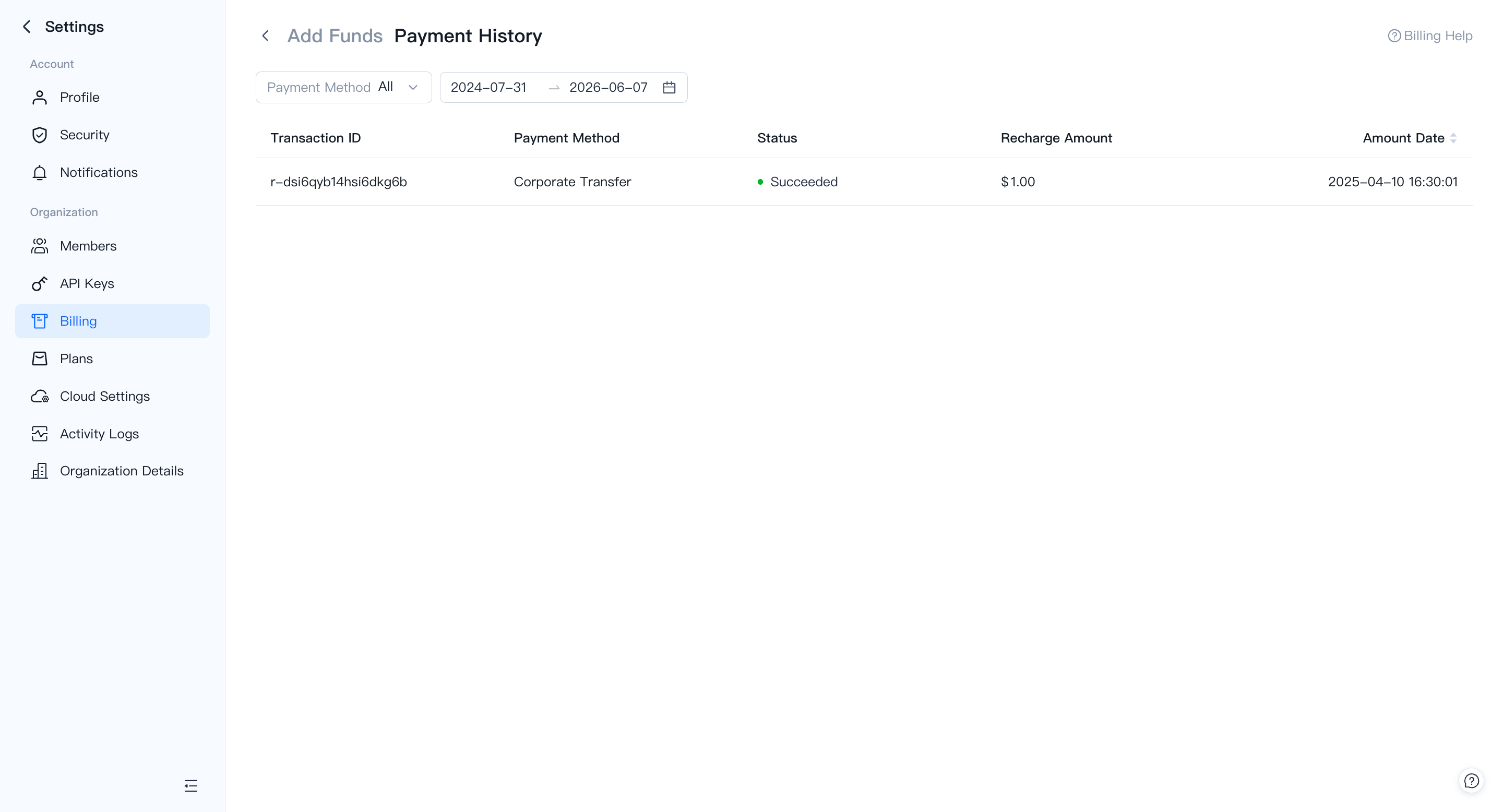Click the date 2025-04-10 16:30:01
The height and width of the screenshot is (812, 1503).
click(x=1393, y=182)
